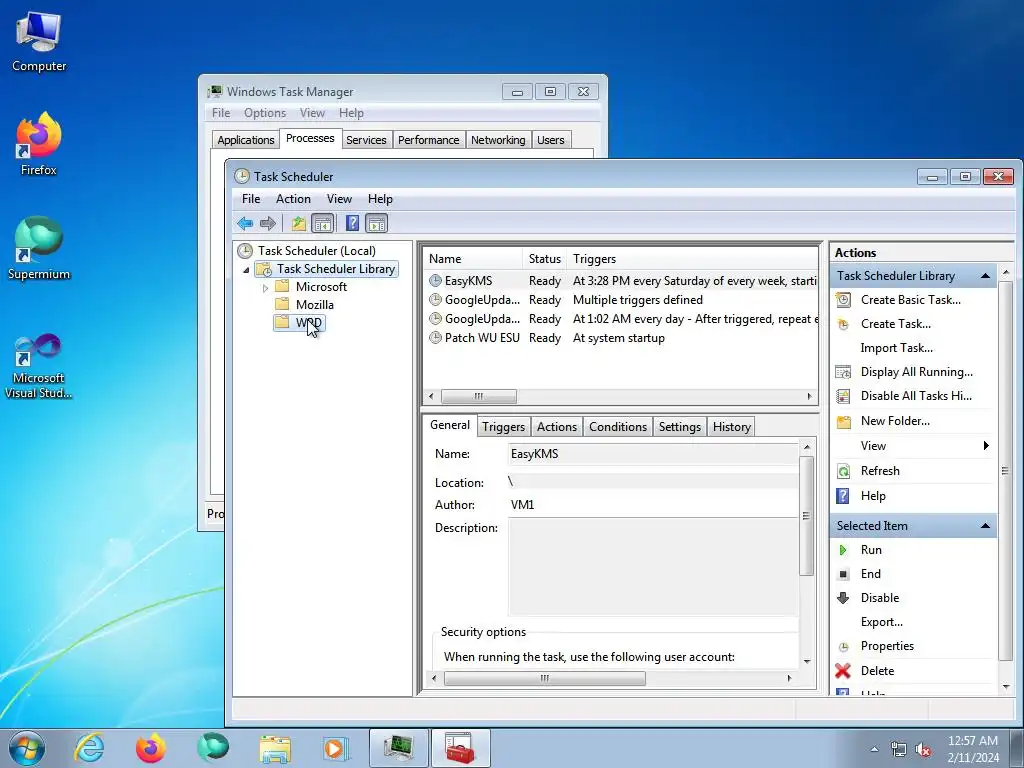
Task: Switch to the Settings tab
Action: coord(680,427)
